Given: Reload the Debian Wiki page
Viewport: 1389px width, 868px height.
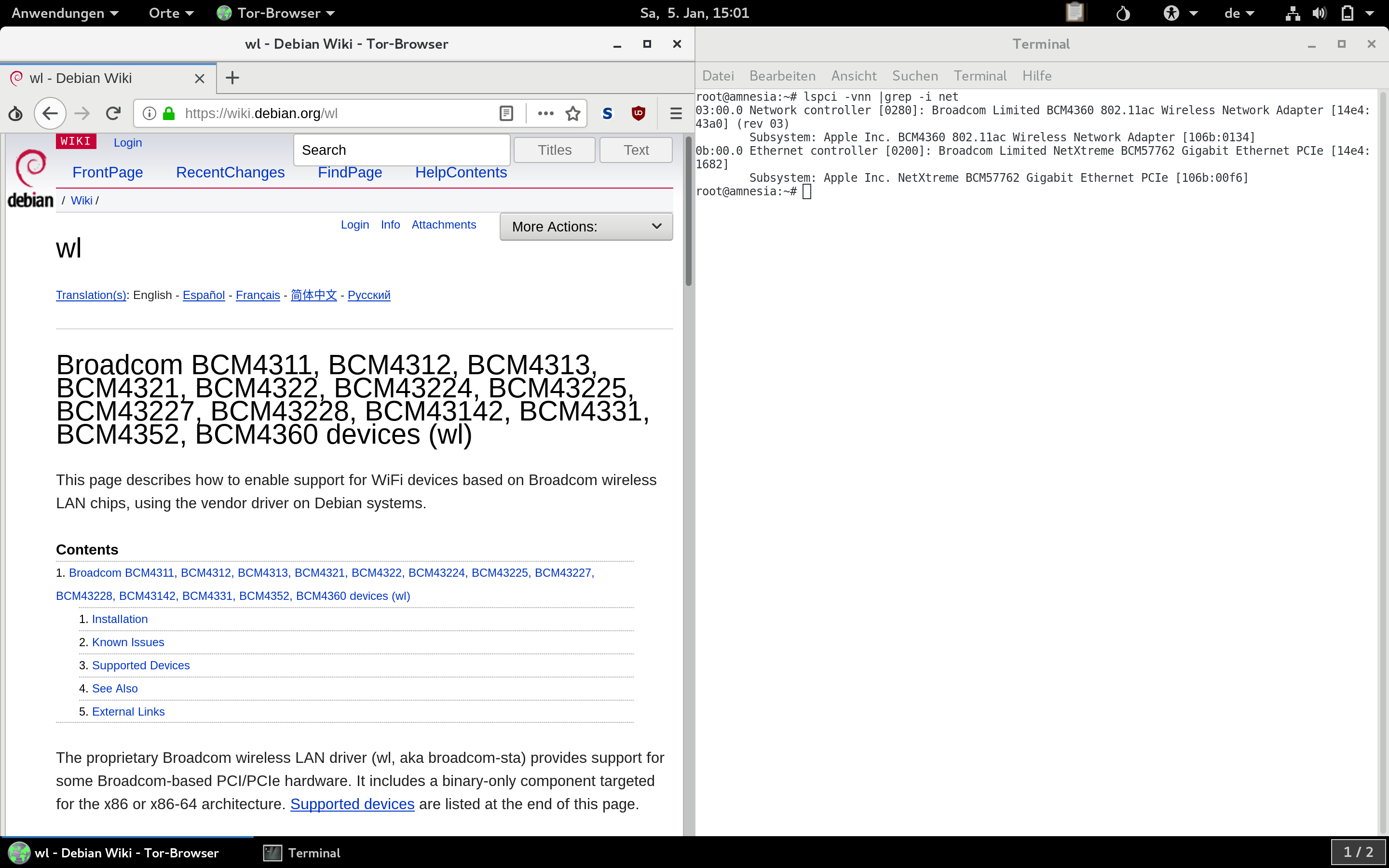Looking at the screenshot, I should tap(113, 114).
